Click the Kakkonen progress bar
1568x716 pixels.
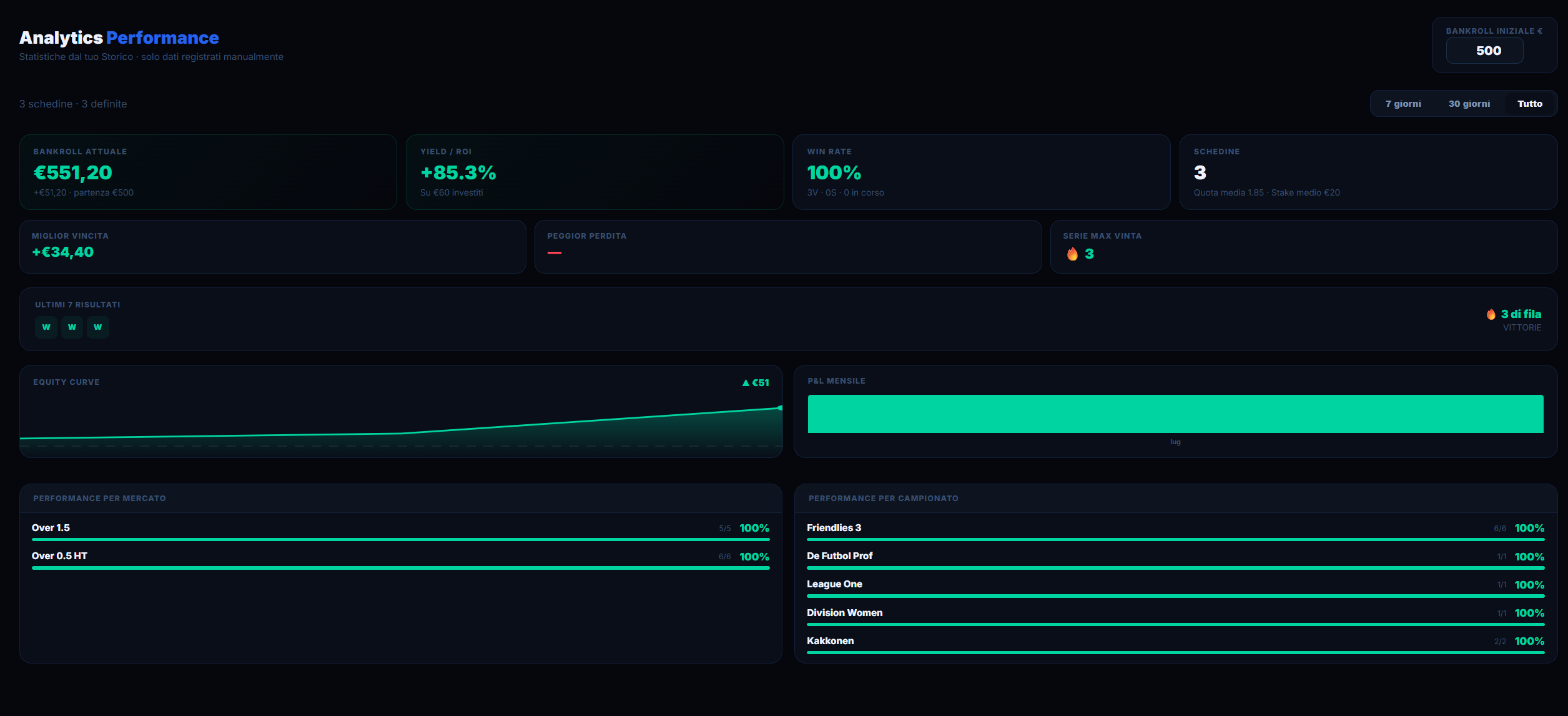click(x=1175, y=652)
